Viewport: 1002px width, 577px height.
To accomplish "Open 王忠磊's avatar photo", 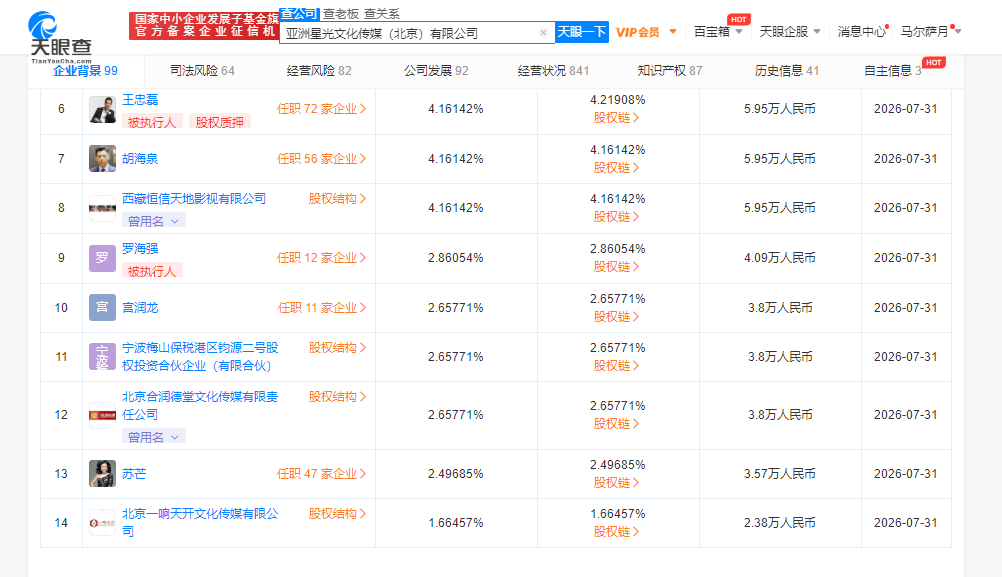I will (x=102, y=109).
